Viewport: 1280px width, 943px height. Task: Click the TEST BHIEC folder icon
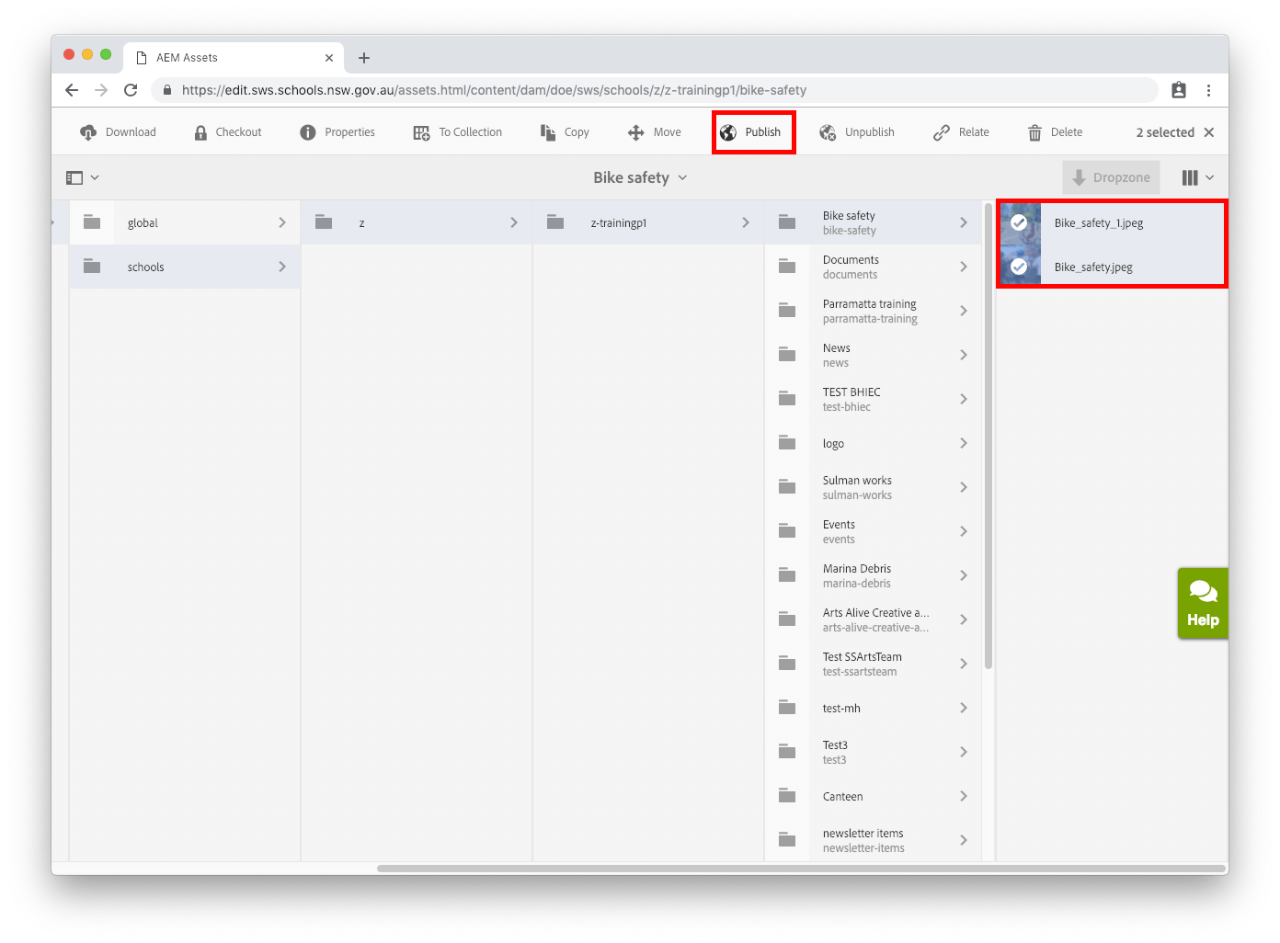[787, 399]
